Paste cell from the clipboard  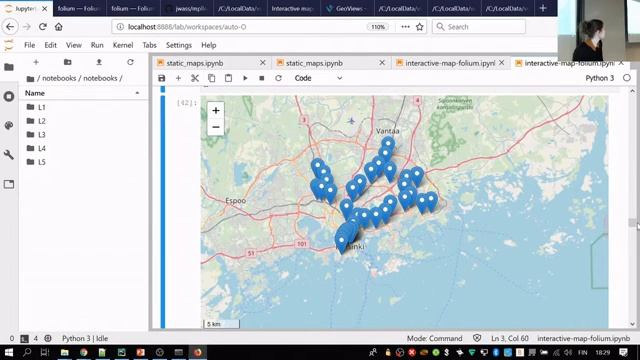(228, 78)
